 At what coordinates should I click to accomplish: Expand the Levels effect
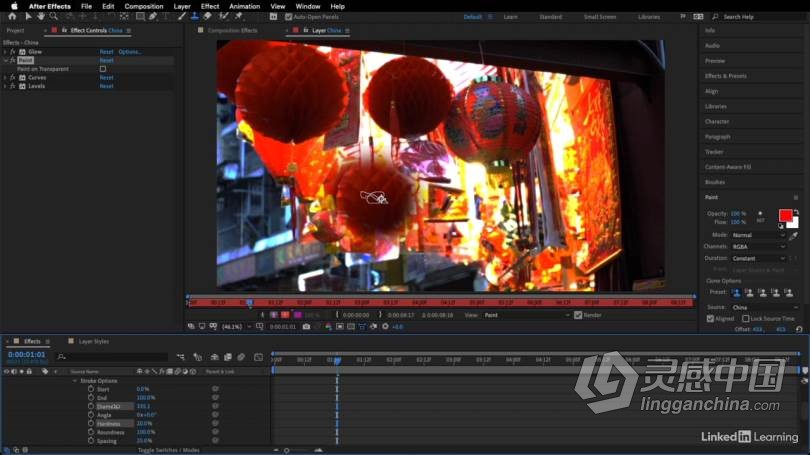click(5, 86)
